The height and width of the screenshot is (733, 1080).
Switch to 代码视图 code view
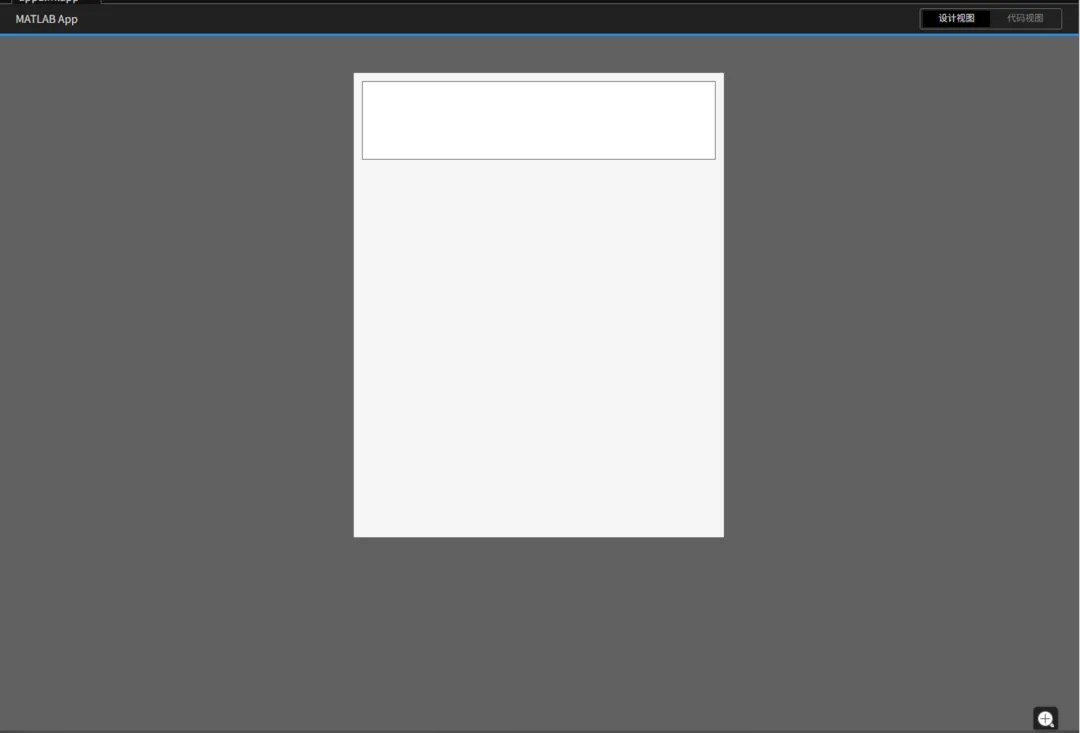click(1025, 19)
